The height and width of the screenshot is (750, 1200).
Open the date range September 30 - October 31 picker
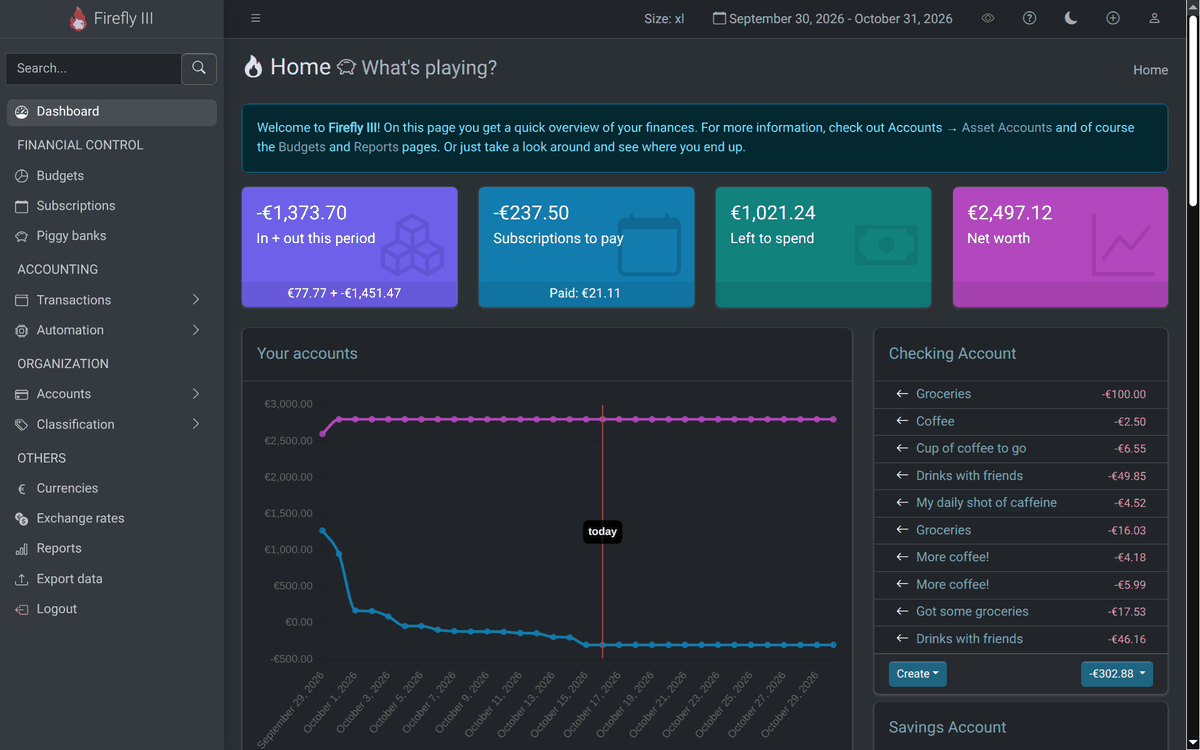click(x=832, y=18)
